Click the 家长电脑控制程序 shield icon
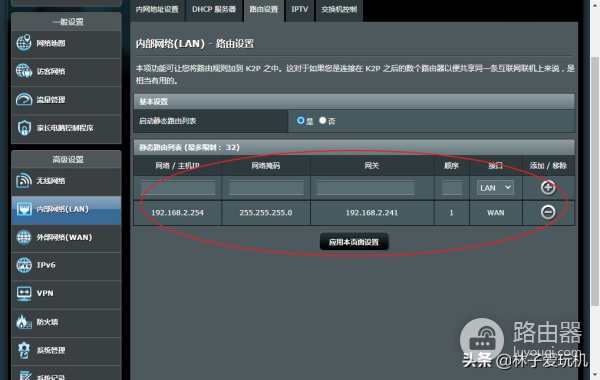This screenshot has height=380, width=600. click(24, 128)
